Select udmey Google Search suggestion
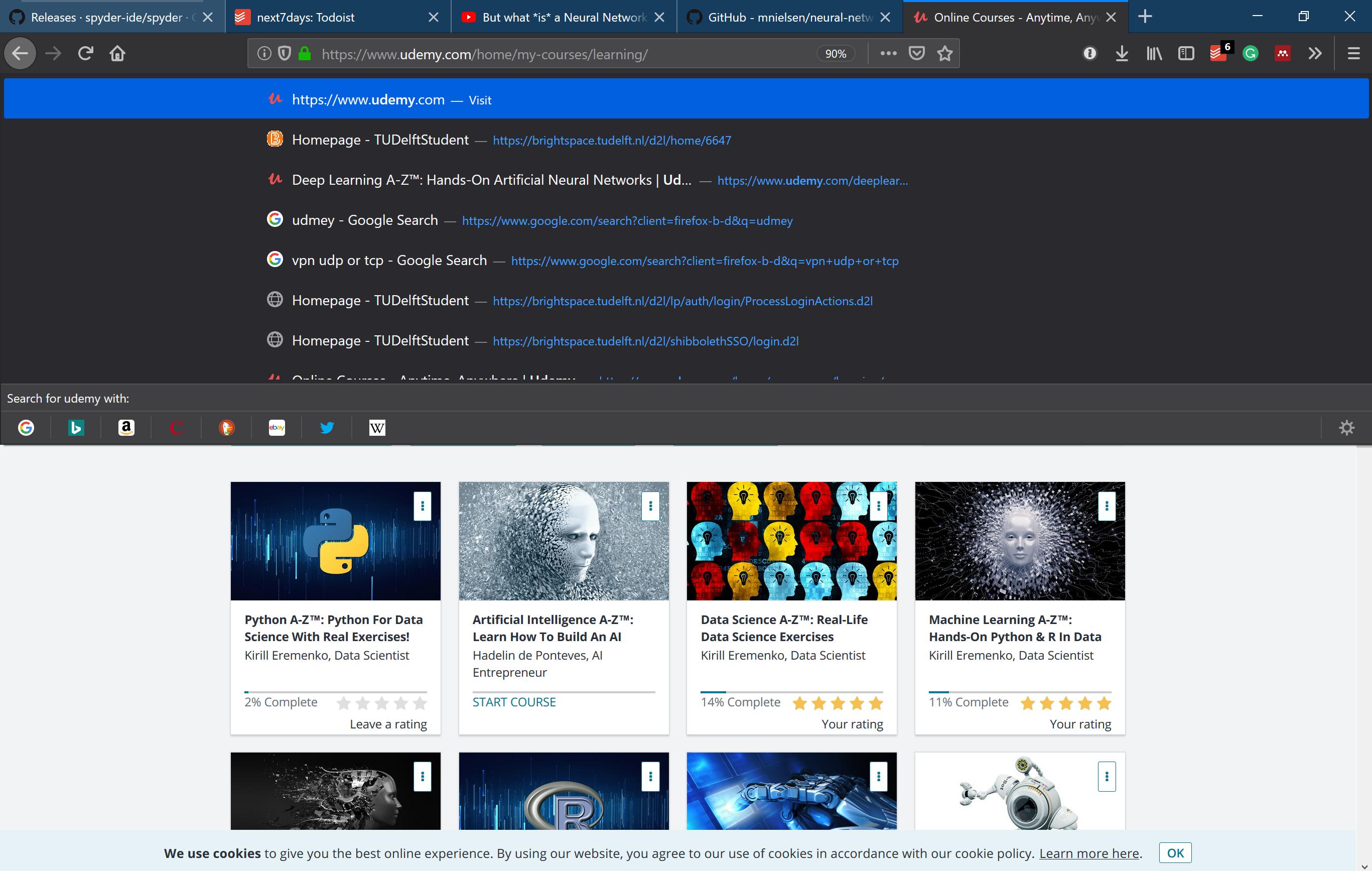 686,220
